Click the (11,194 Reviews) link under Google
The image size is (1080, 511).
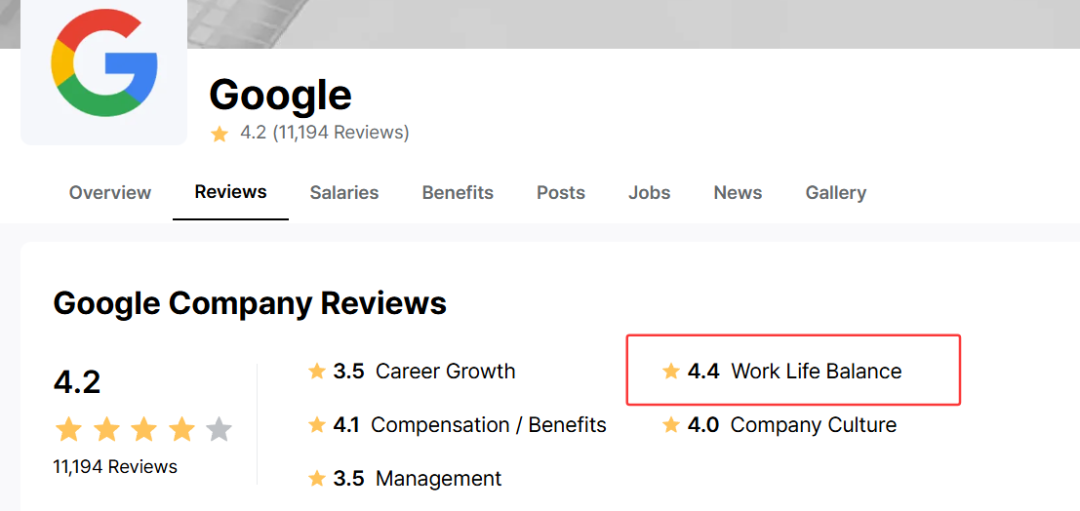click(341, 132)
